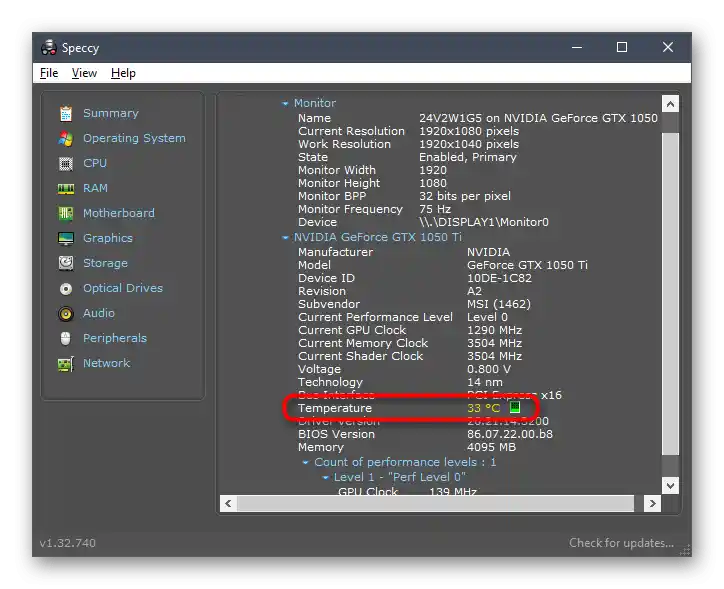The width and height of the screenshot is (724, 589).
Task: Click the Summary clipboard icon
Action: coord(66,114)
